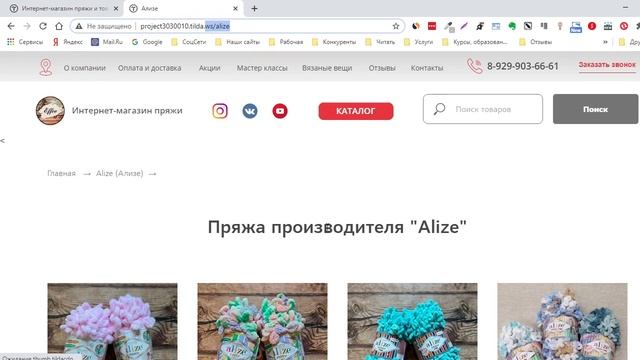
Task: Click the browser forward arrow
Action: click(27, 26)
